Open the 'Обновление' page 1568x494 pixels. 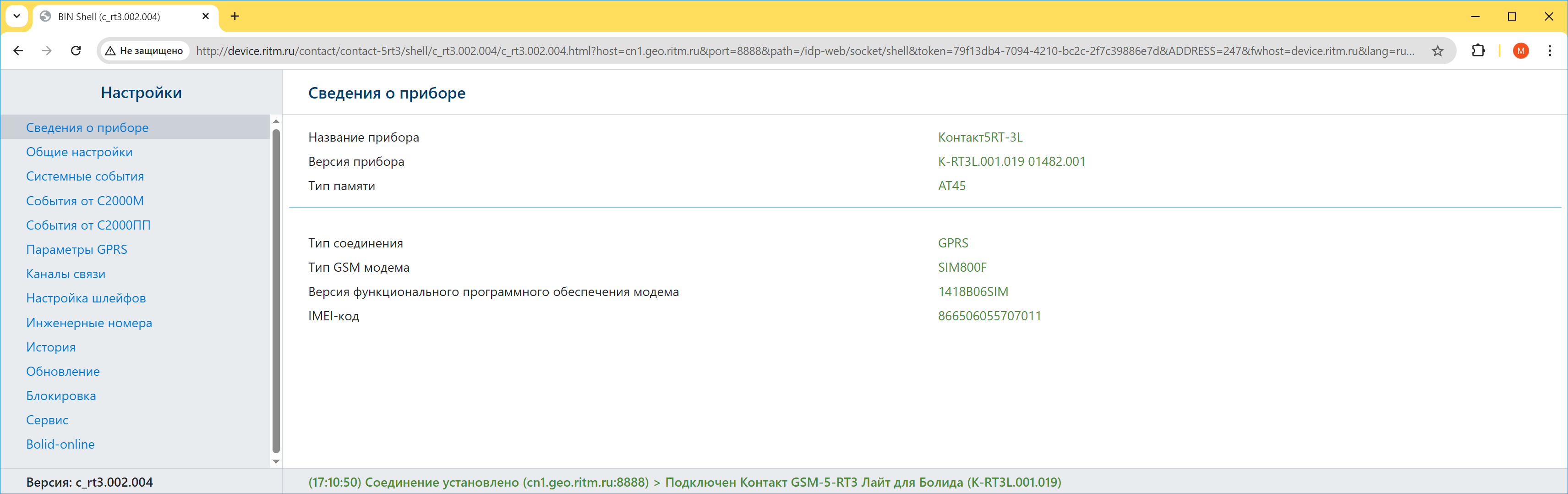tap(63, 371)
